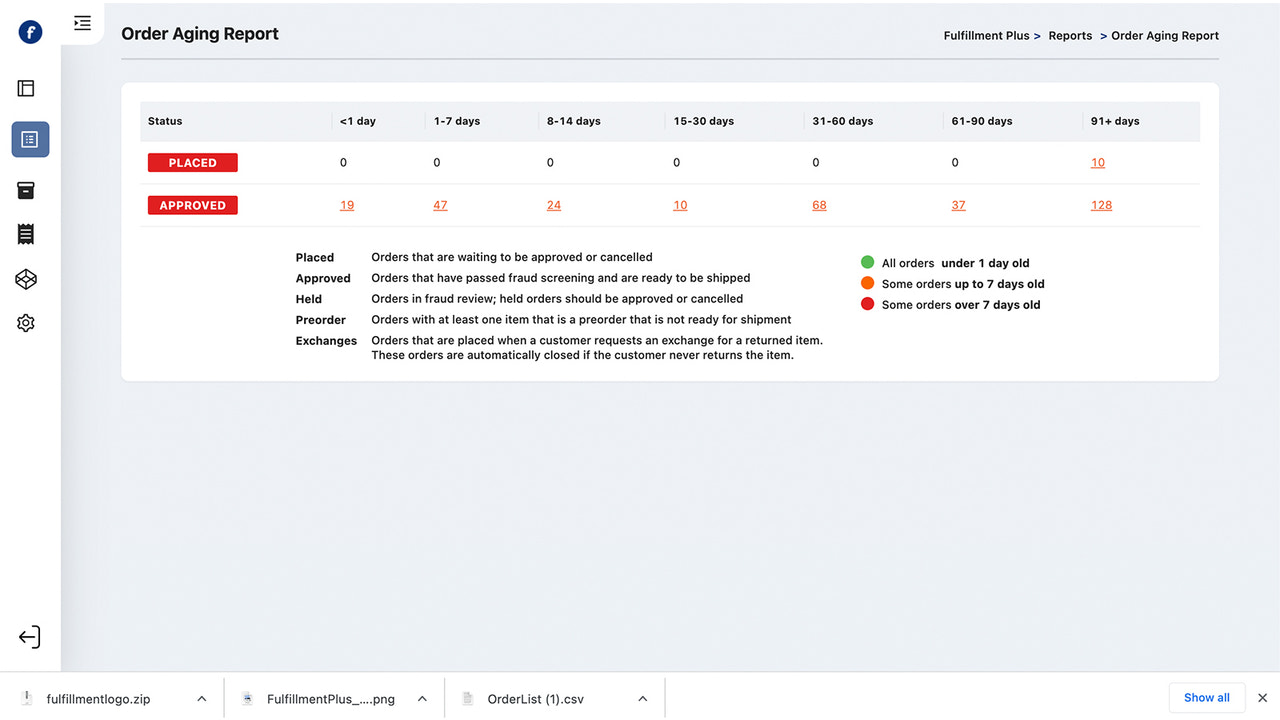Open the OrderList (1).csv download

[535, 699]
